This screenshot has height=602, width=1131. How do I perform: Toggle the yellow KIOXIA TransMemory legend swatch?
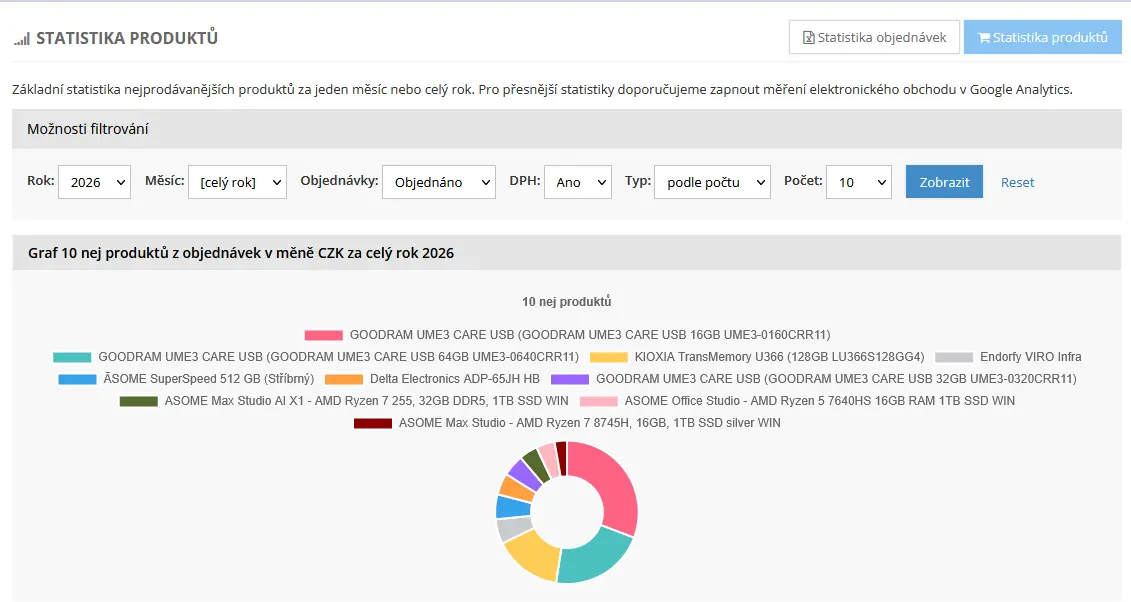(x=608, y=357)
